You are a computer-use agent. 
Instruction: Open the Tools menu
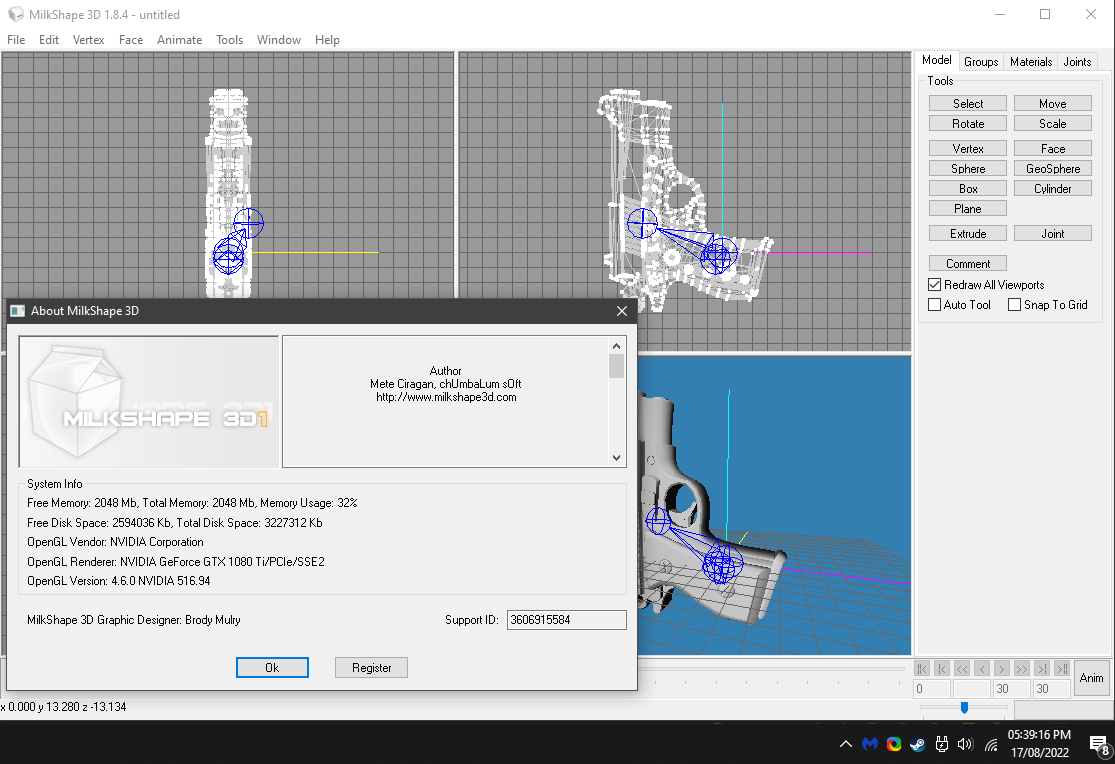pos(230,40)
